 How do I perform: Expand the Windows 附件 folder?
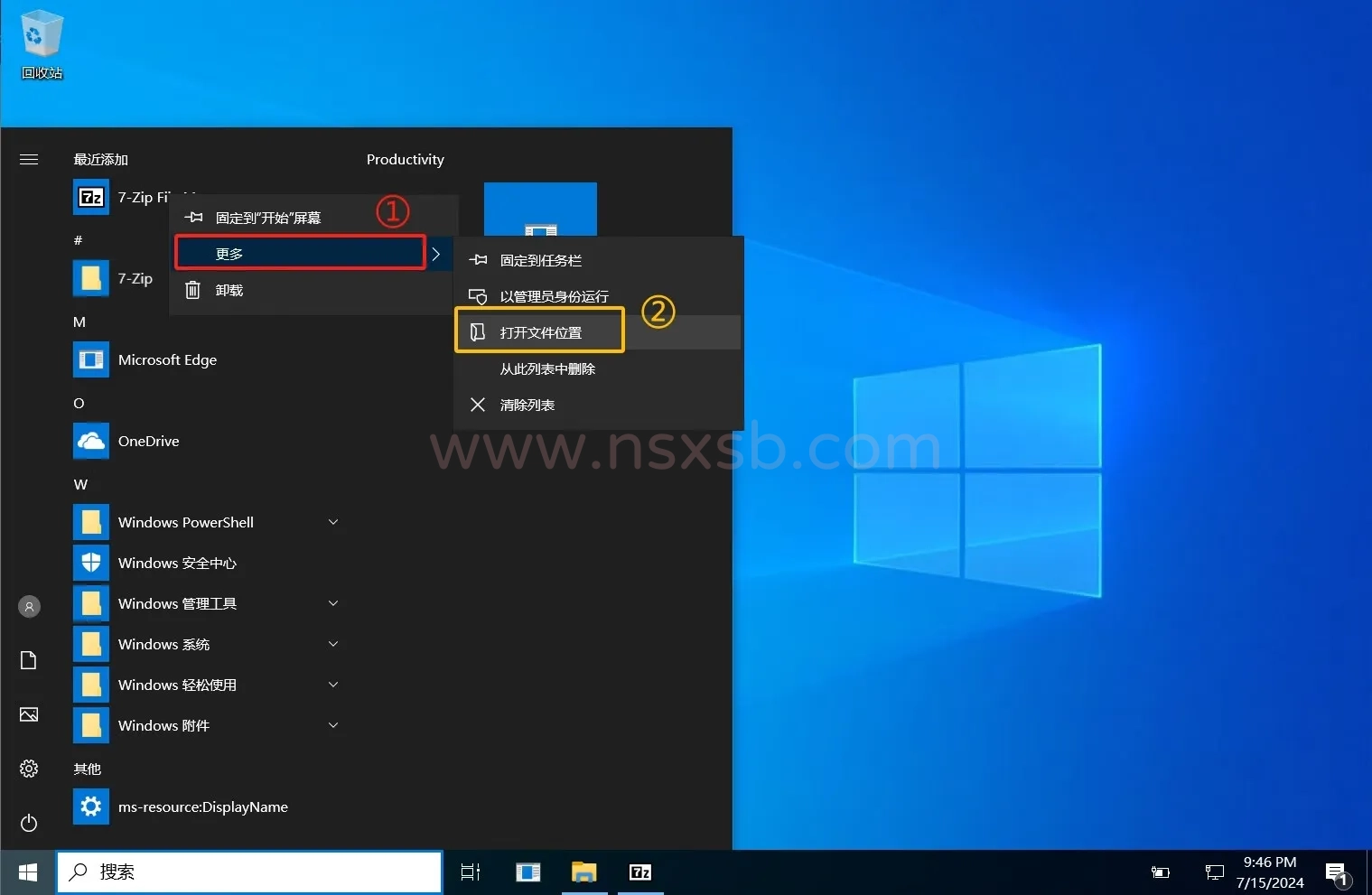pos(333,725)
